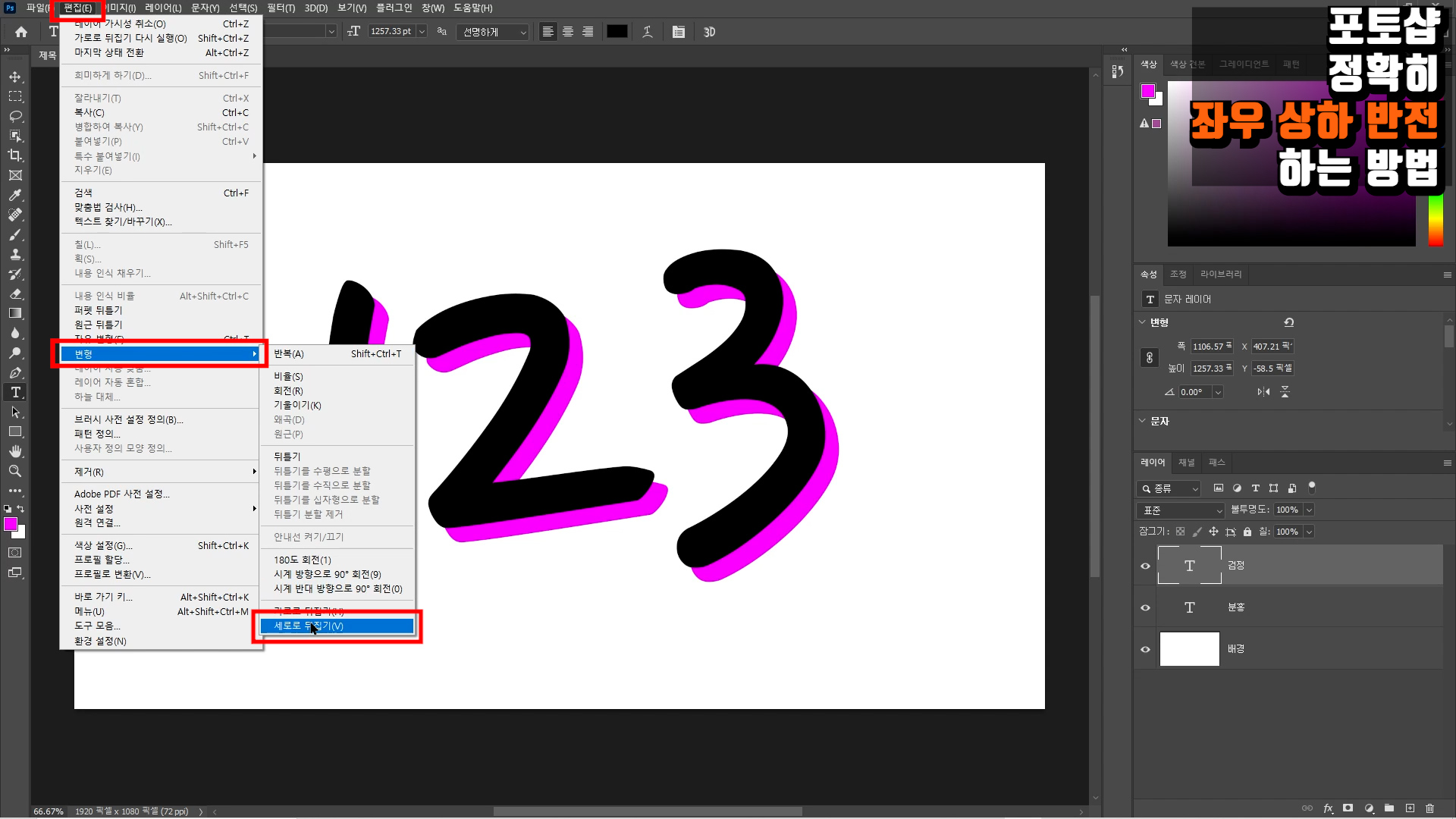Click the black text color swatch
The width and height of the screenshot is (1456, 819).
(617, 32)
